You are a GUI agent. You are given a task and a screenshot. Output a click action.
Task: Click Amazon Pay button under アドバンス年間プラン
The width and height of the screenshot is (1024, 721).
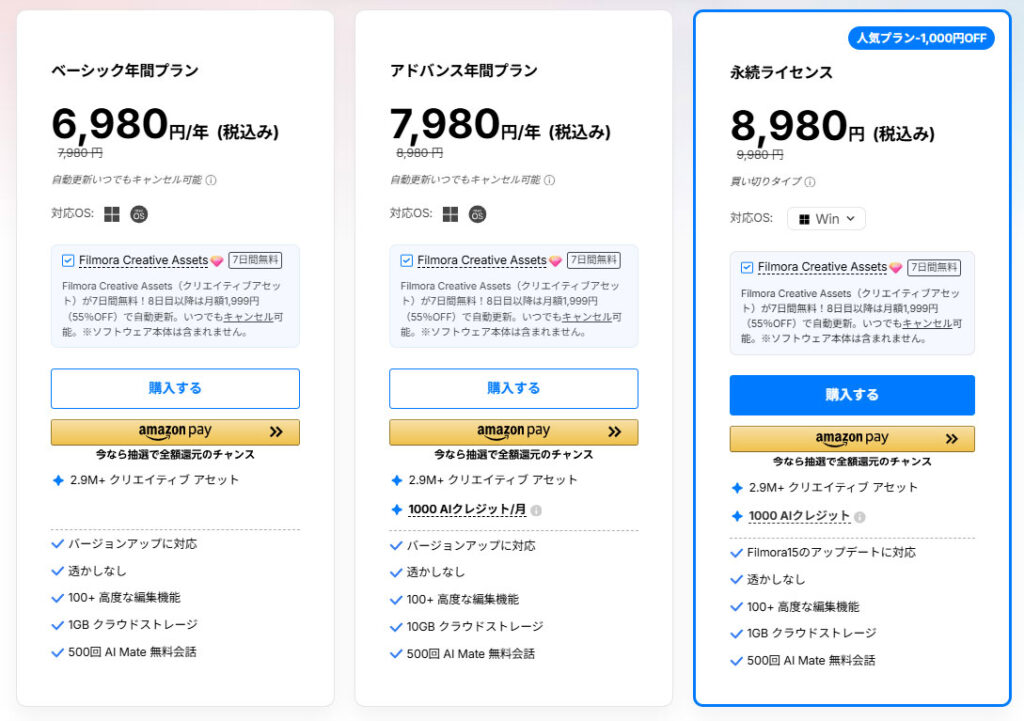513,431
